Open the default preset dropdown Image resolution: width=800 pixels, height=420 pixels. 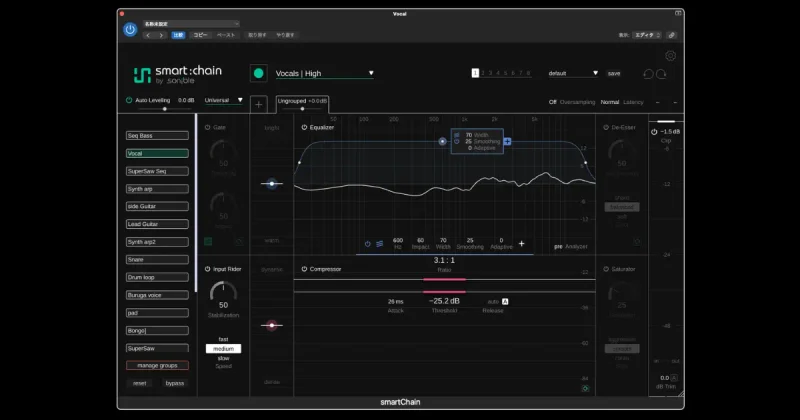573,73
